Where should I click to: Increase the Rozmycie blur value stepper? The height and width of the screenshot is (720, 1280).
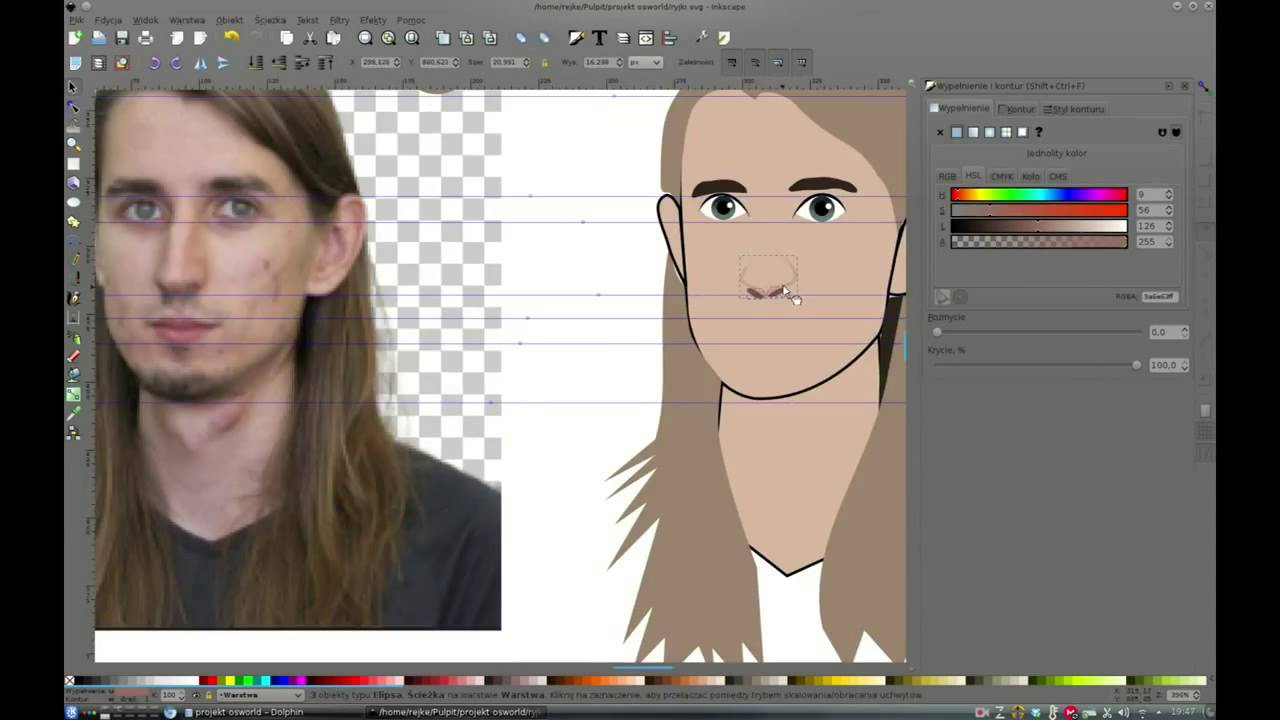1185,329
